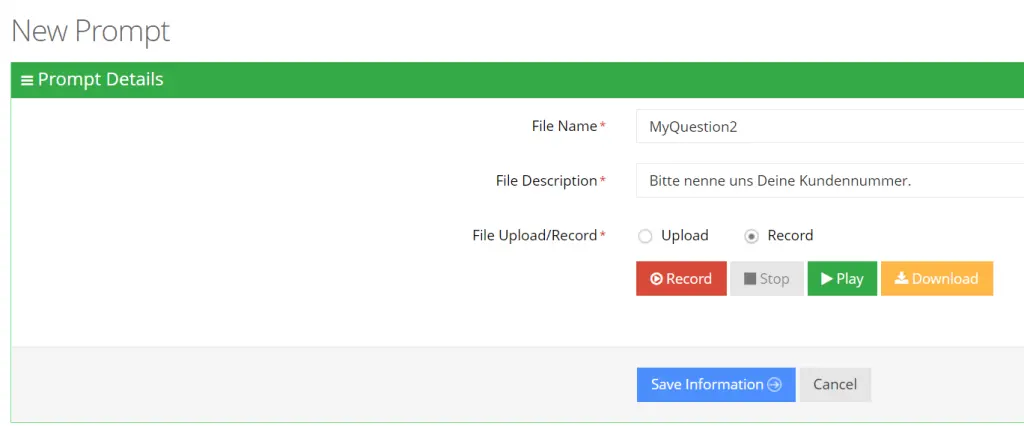Click the square icon on the Stop button
The image size is (1024, 426).
(750, 279)
